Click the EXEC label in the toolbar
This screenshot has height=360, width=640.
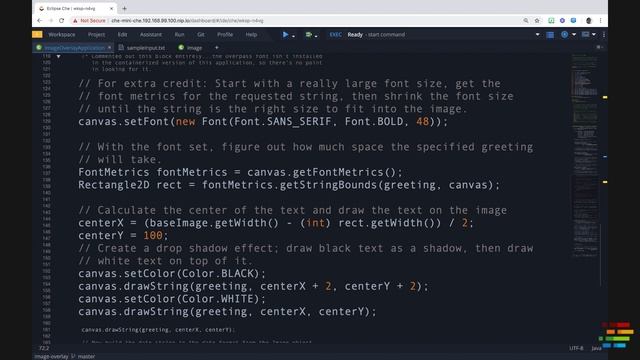coord(336,35)
